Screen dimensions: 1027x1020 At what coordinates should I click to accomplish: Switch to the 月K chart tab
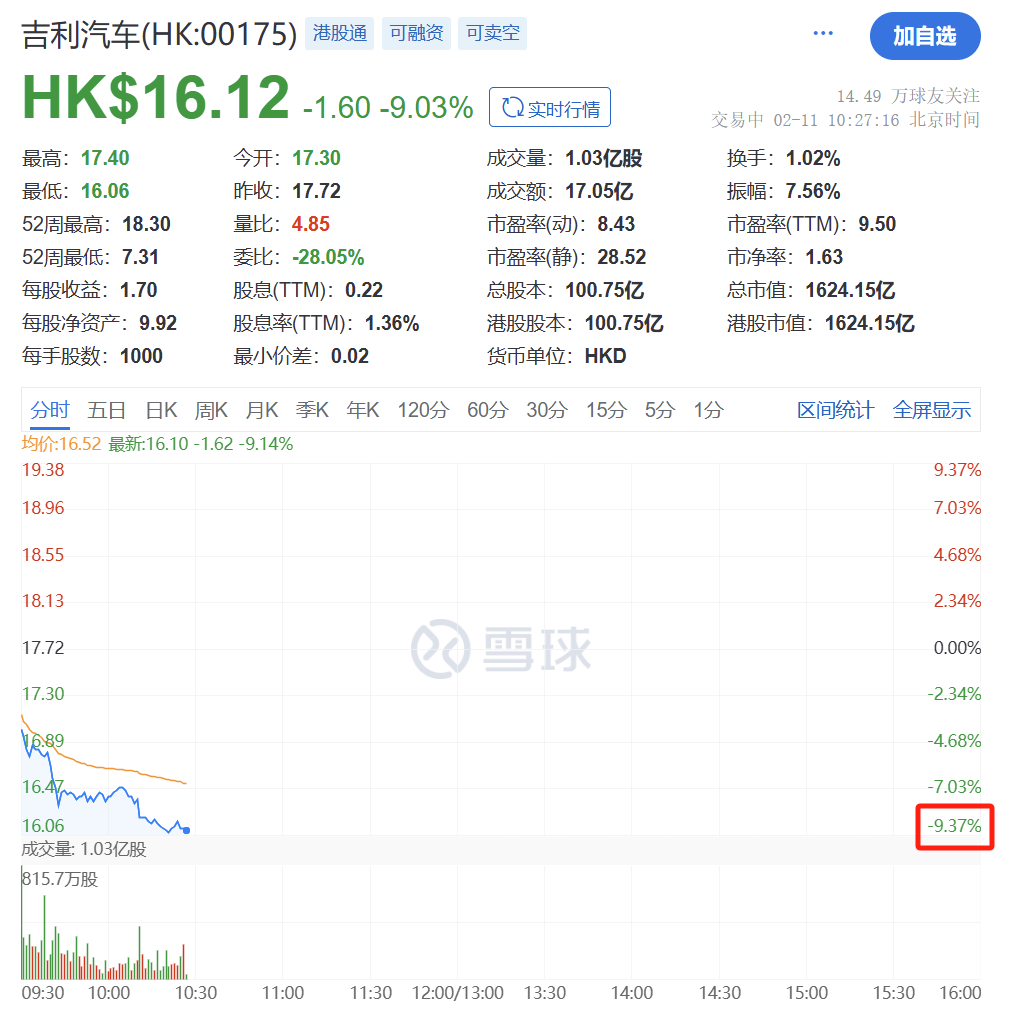click(261, 410)
